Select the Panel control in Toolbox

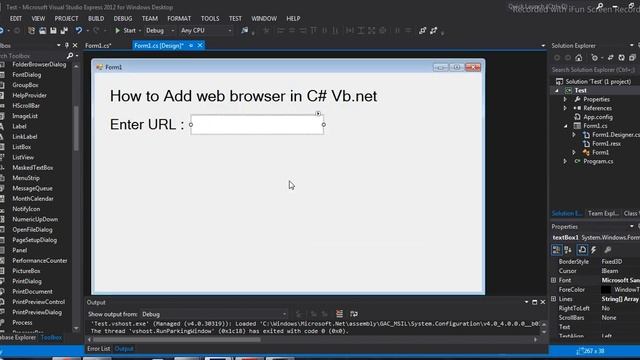point(20,250)
